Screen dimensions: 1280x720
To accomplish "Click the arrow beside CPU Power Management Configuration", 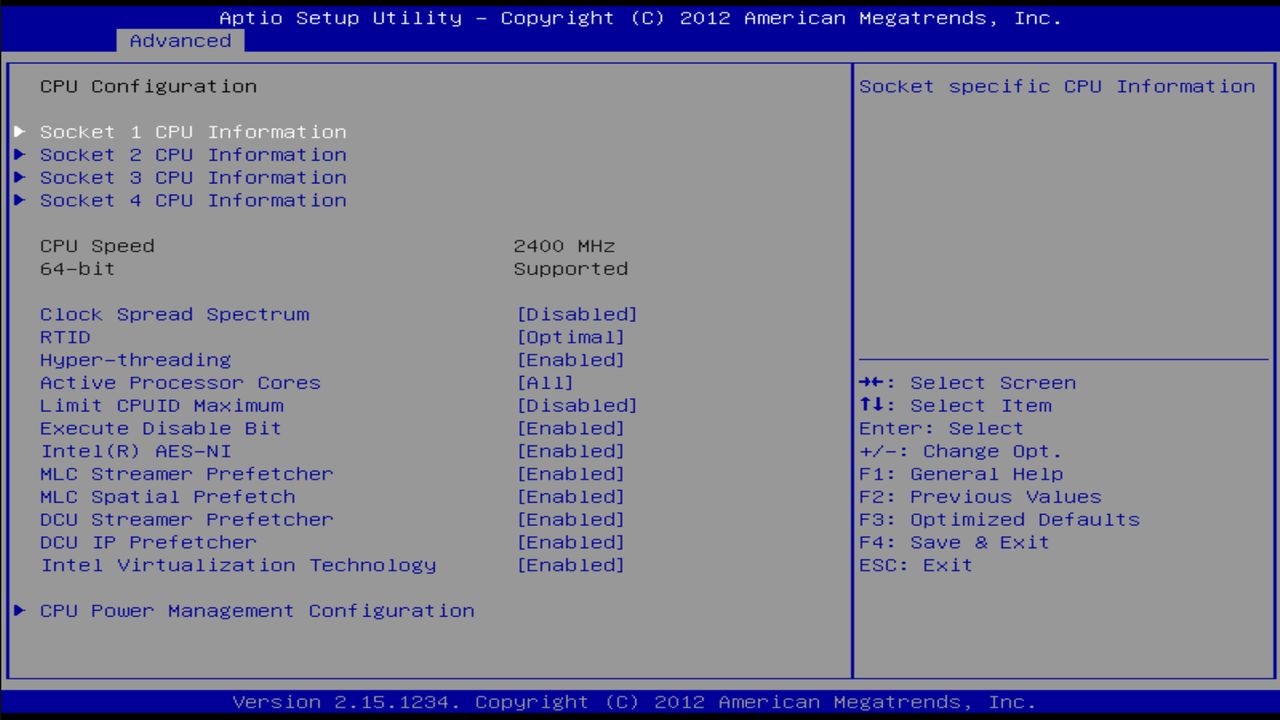I will tap(20, 611).
